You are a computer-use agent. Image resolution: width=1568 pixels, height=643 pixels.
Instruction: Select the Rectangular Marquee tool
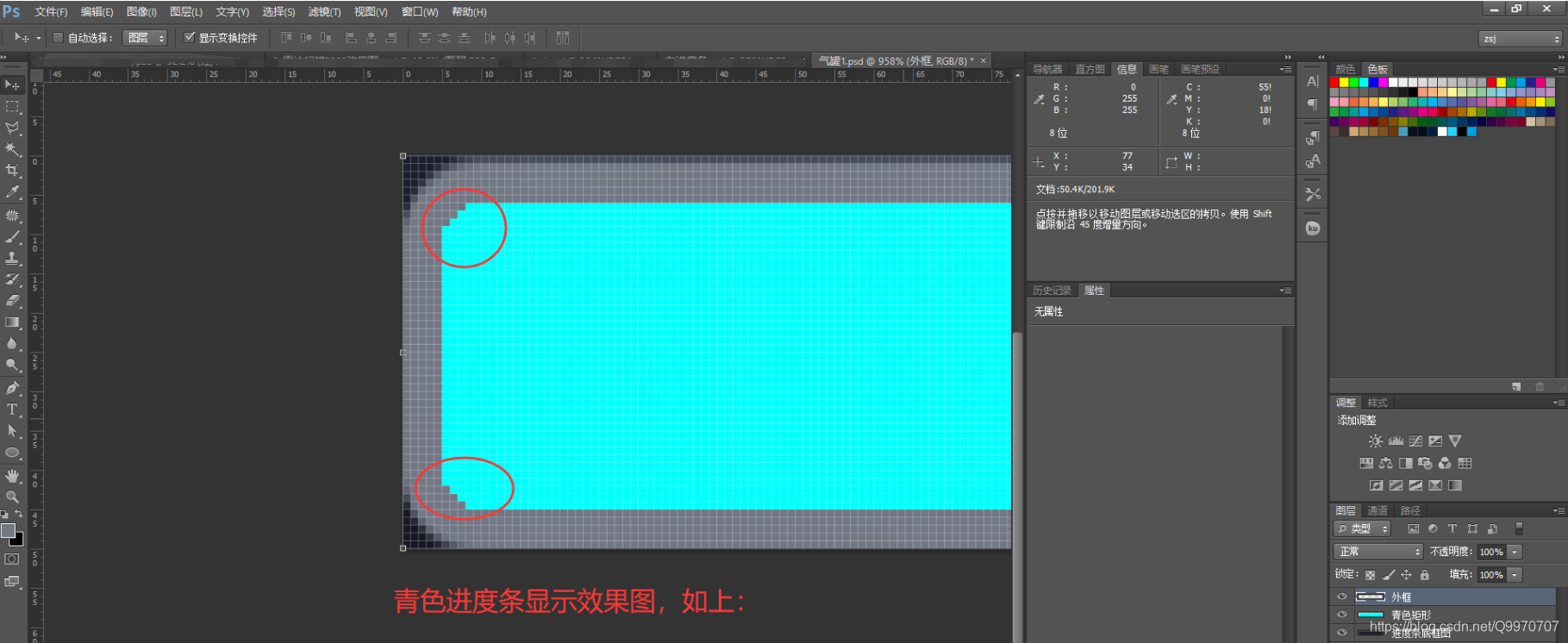point(12,106)
